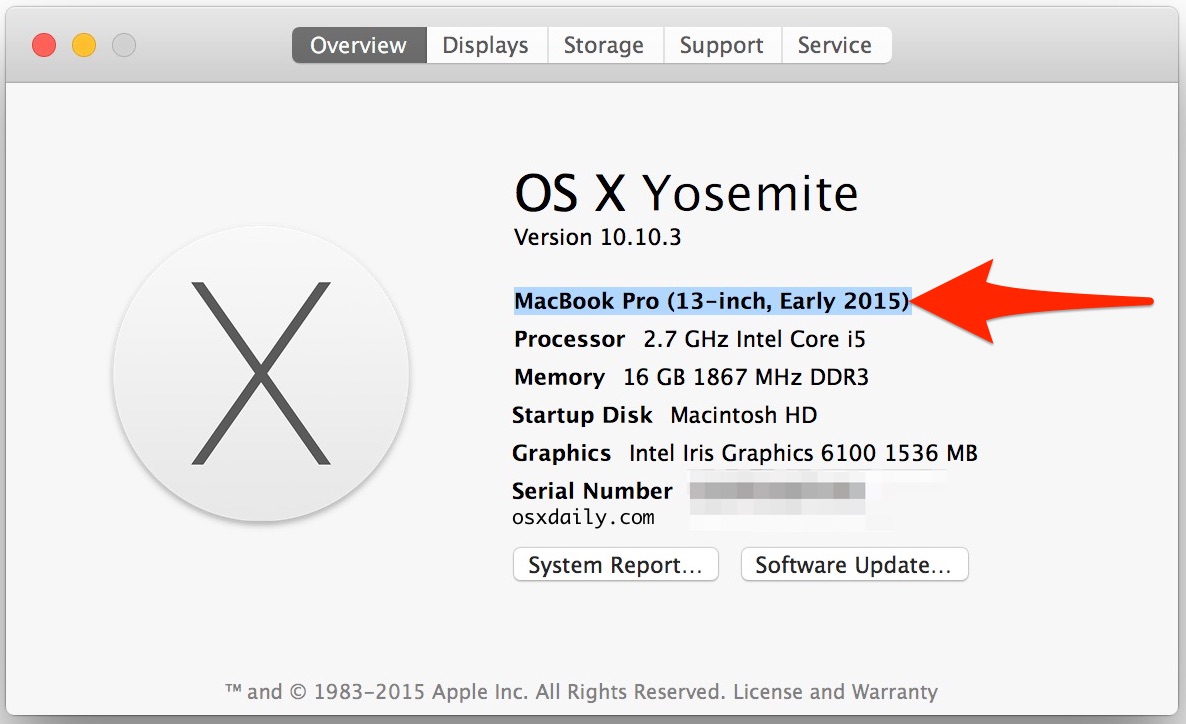Click the Software Update button
The height and width of the screenshot is (724, 1186).
[853, 565]
